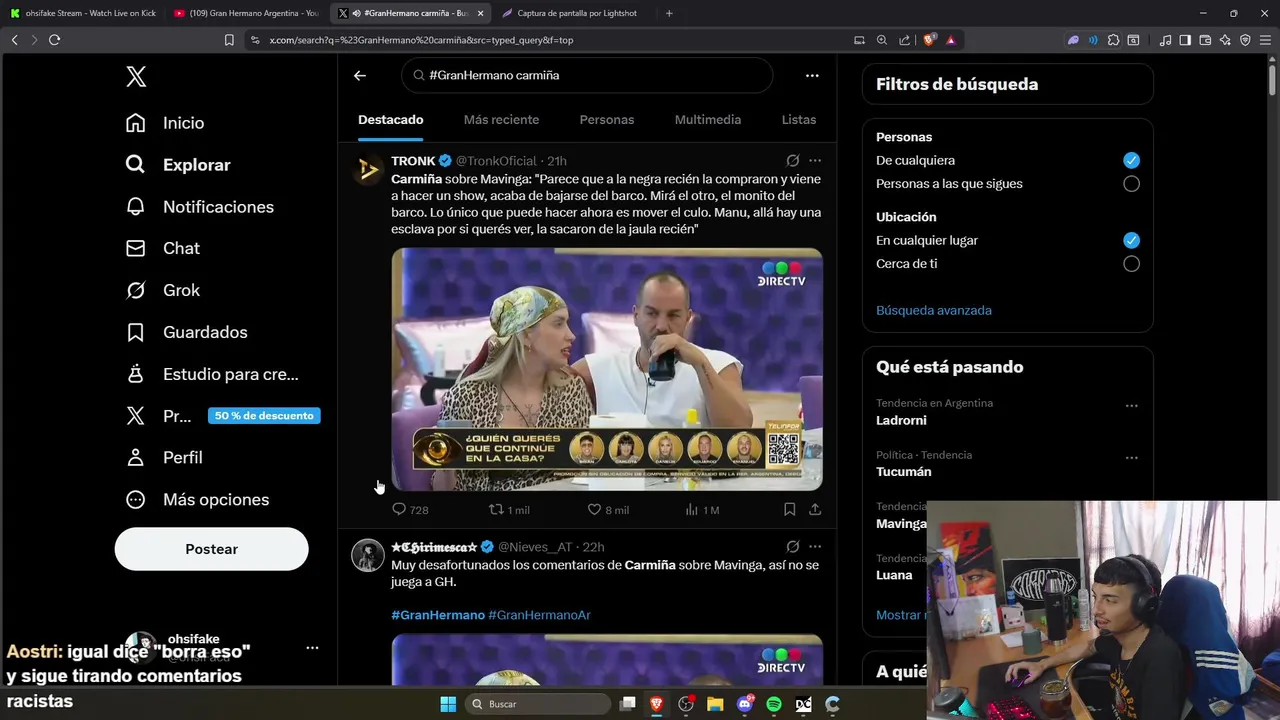Open the Ladrorni trending topic
The image size is (1280, 720).
[901, 421]
